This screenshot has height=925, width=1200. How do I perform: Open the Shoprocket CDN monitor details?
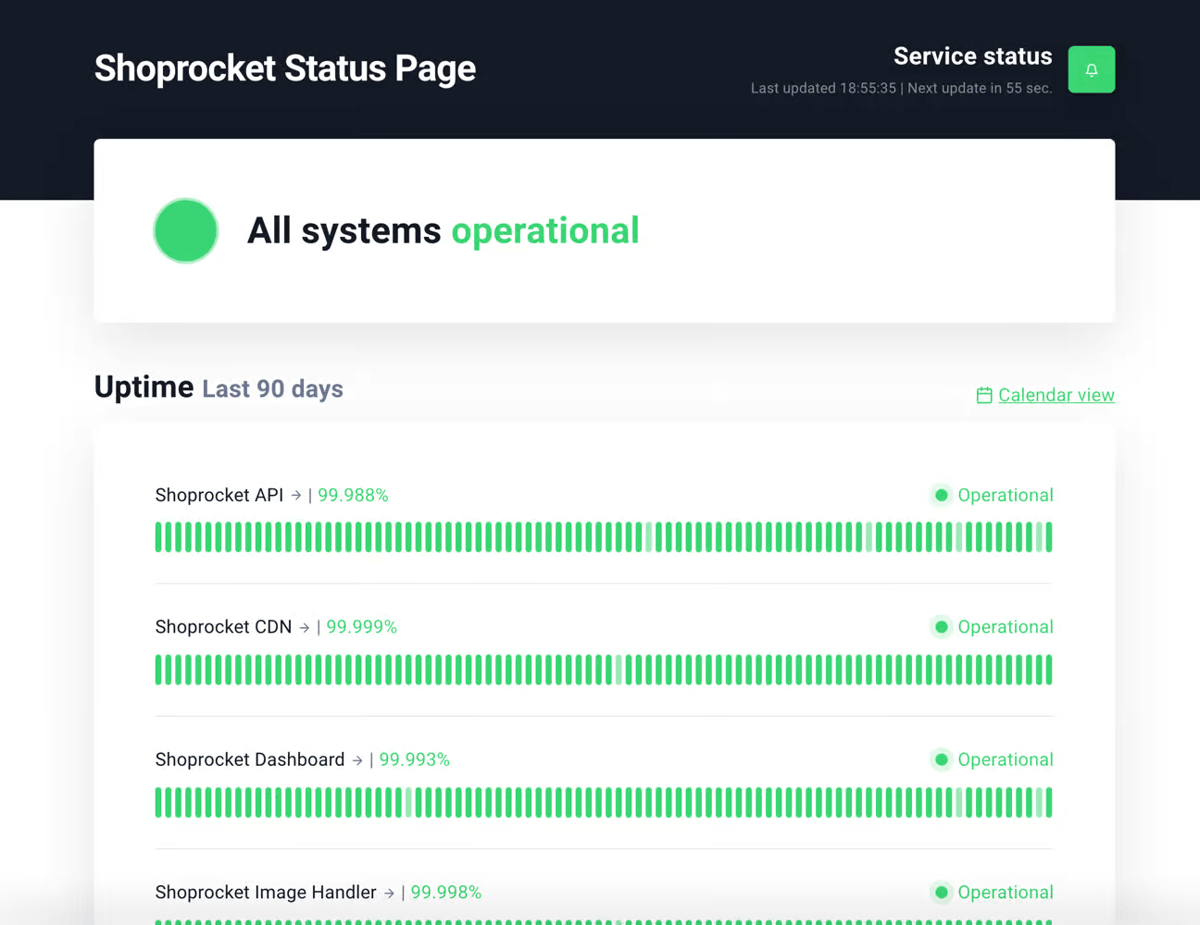point(223,627)
